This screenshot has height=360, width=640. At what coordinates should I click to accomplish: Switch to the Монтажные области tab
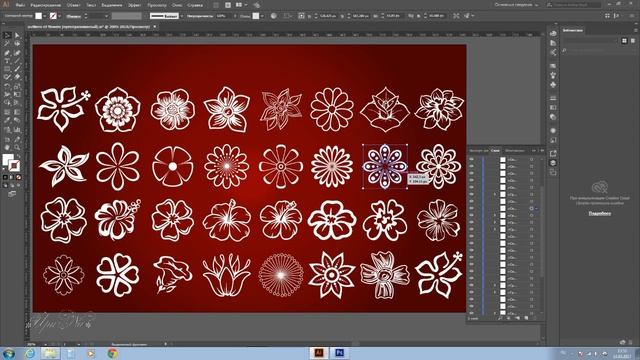tap(515, 151)
